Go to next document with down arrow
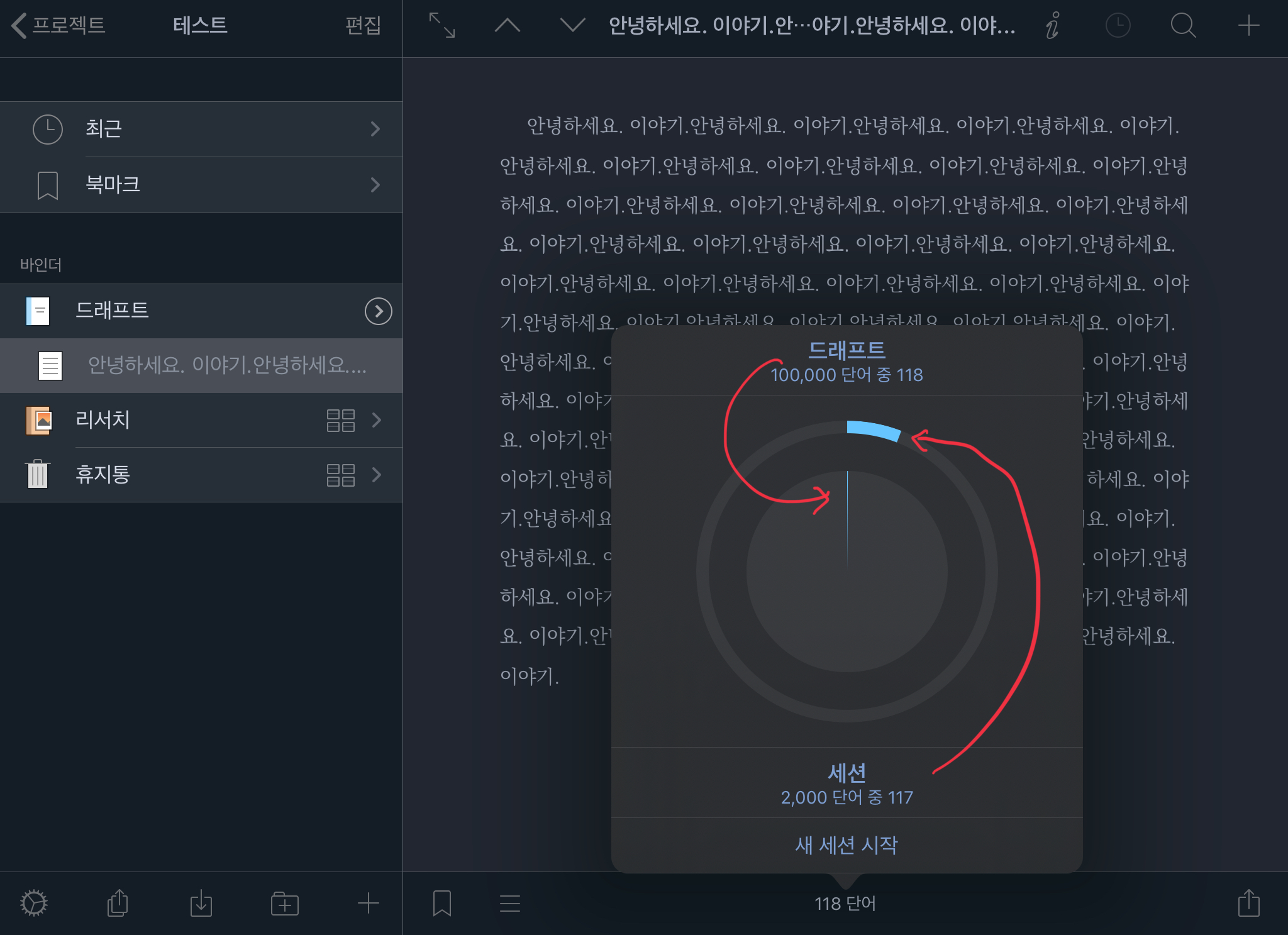The height and width of the screenshot is (935, 1288). pos(572,26)
